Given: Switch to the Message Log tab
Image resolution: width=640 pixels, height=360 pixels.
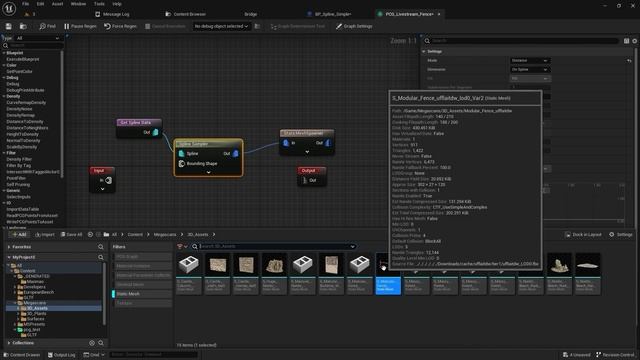Looking at the screenshot, I should click(112, 14).
